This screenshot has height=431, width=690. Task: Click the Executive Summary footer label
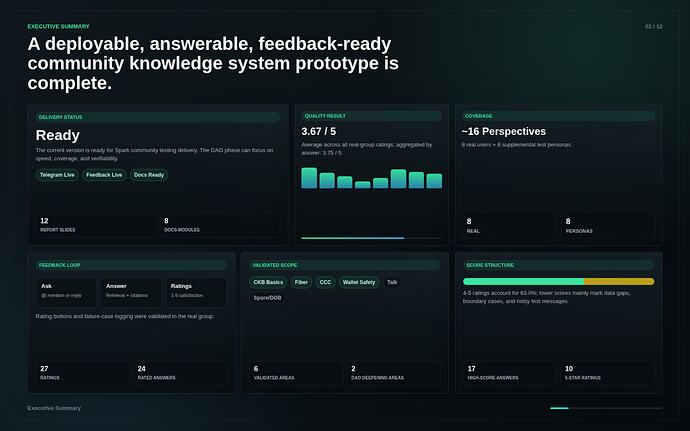click(x=54, y=408)
